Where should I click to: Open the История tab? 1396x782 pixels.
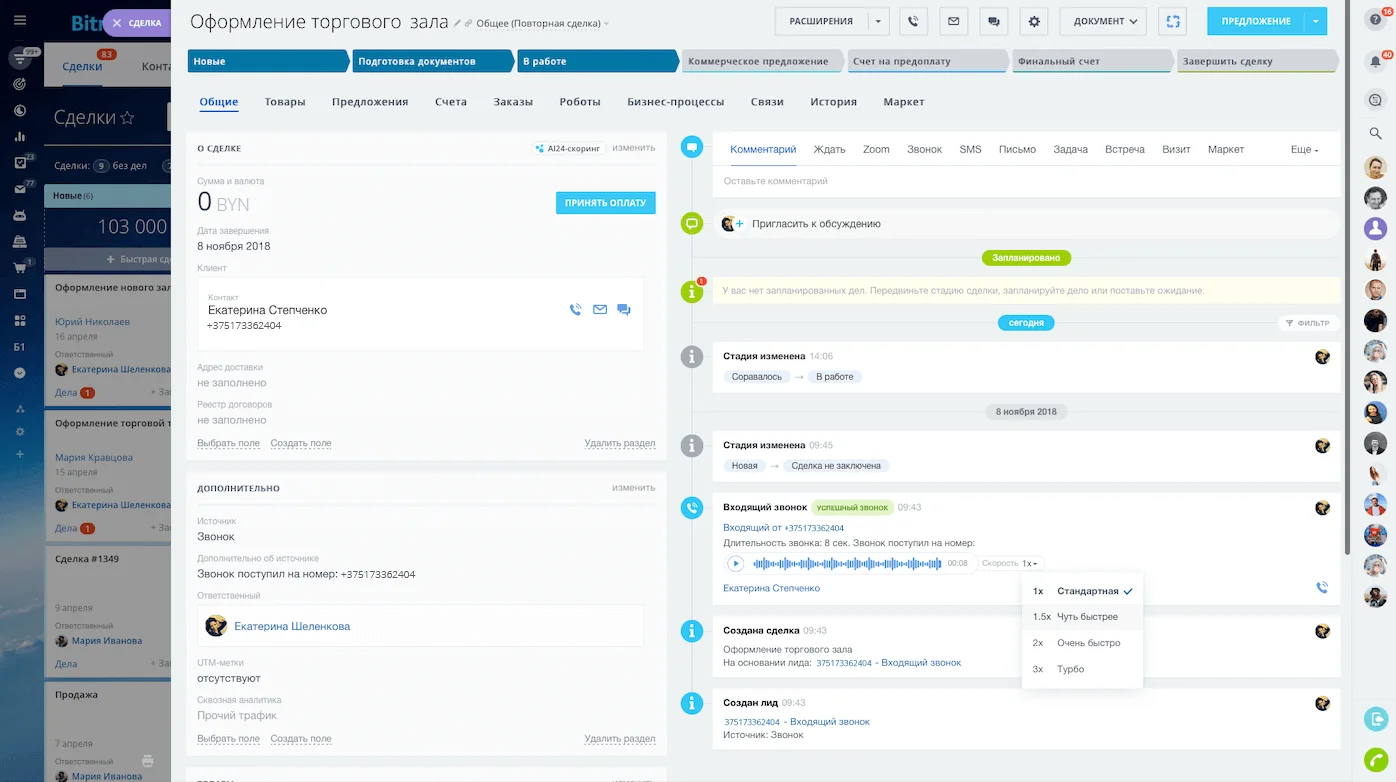tap(833, 101)
